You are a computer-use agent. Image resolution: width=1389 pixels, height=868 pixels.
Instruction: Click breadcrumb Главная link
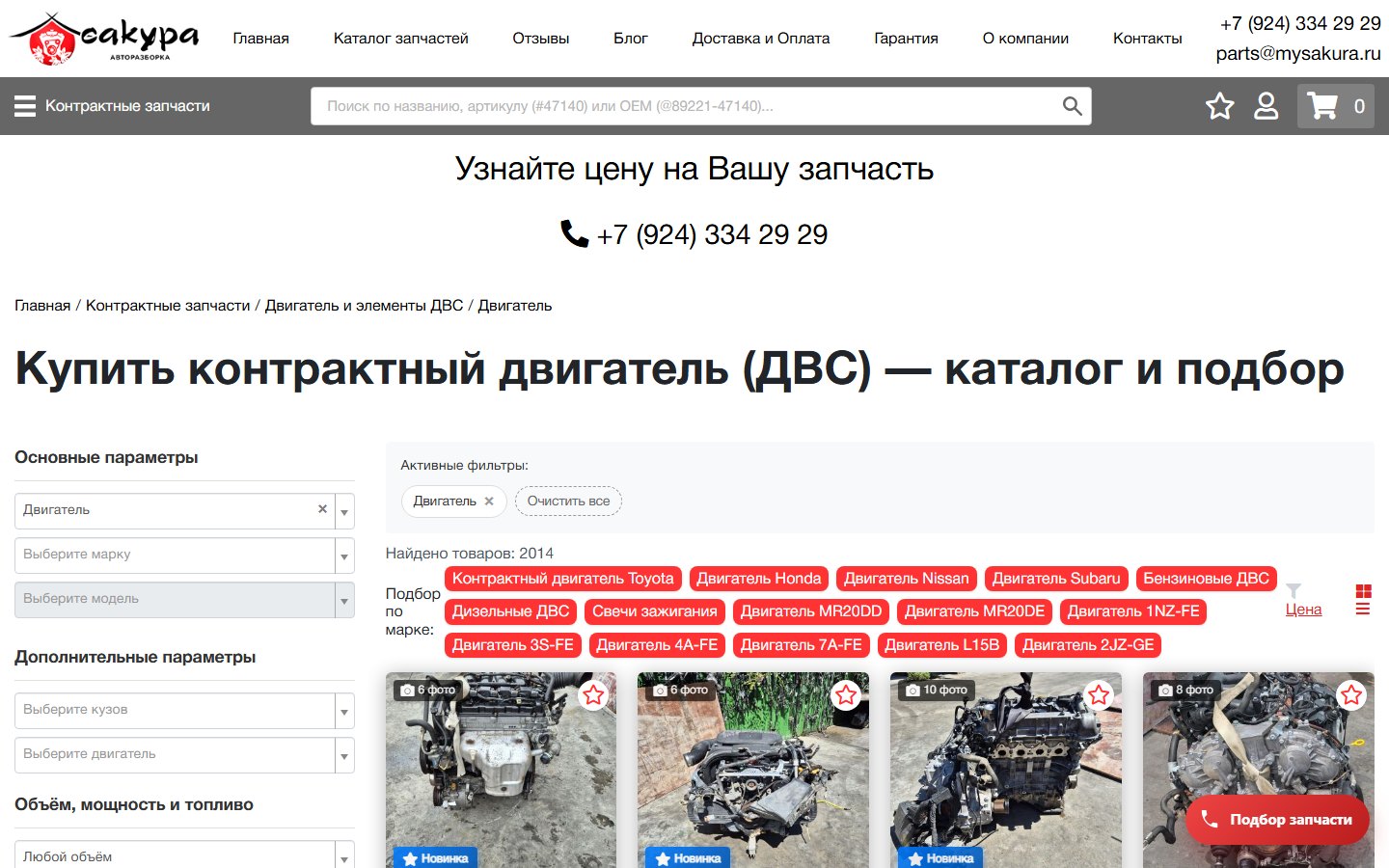pyautogui.click(x=42, y=306)
